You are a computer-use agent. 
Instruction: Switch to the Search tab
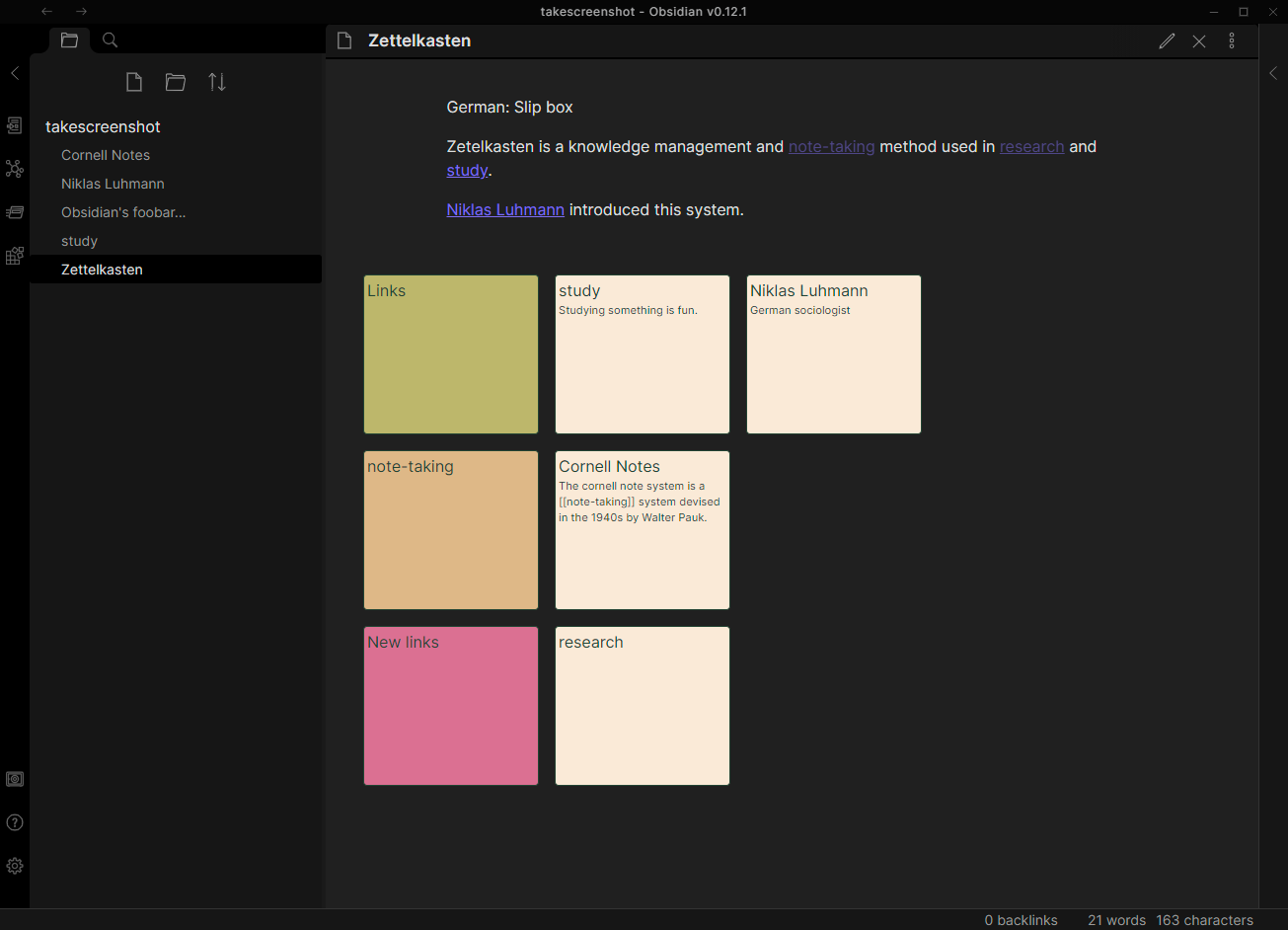point(111,40)
